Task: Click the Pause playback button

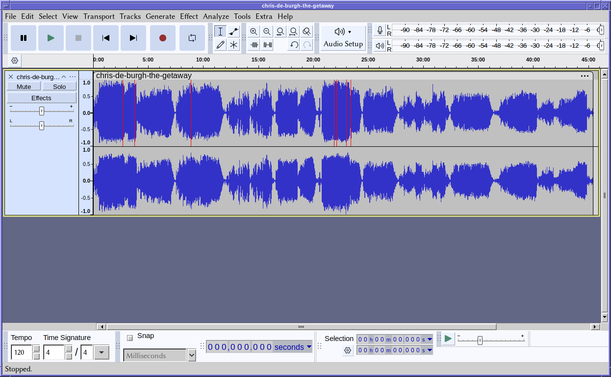Action: point(23,38)
